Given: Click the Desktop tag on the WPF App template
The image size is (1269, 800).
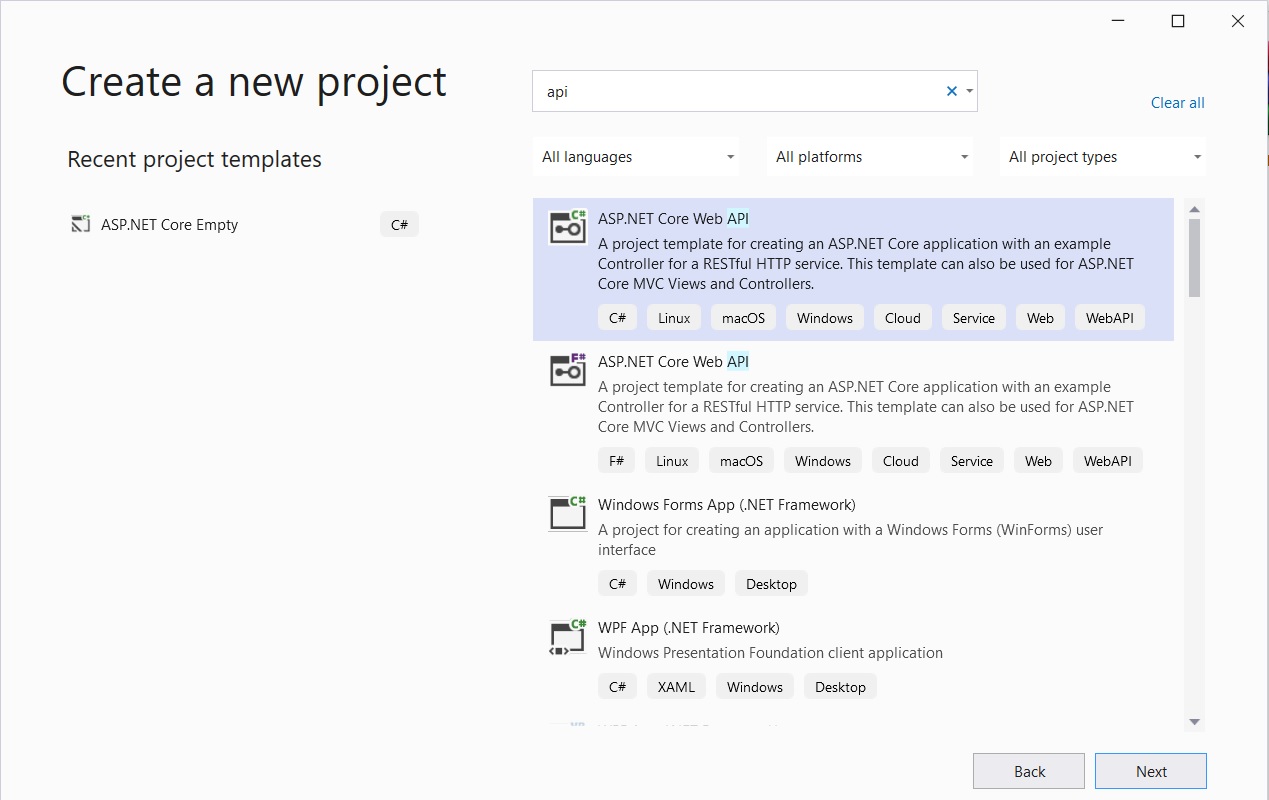Looking at the screenshot, I should click(x=840, y=687).
